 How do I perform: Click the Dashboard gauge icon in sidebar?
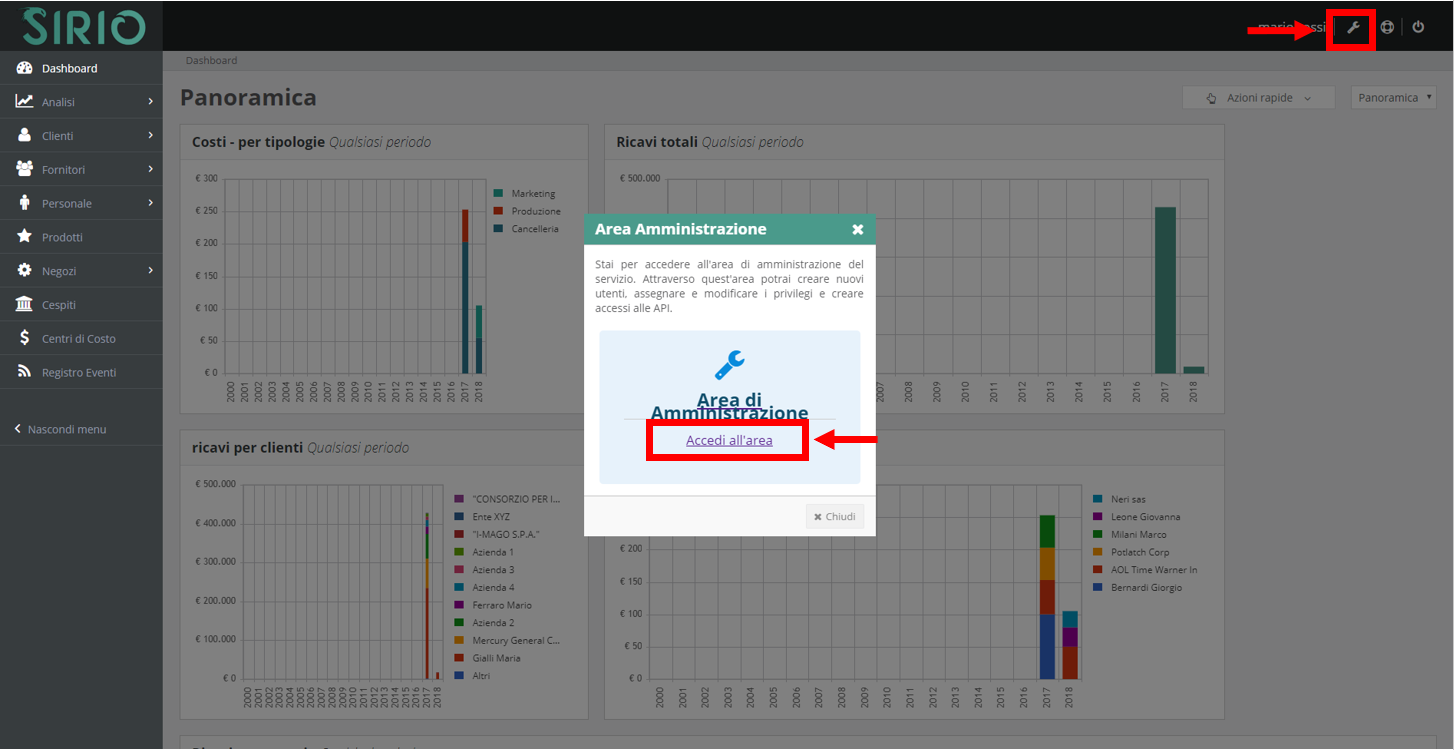(x=25, y=68)
